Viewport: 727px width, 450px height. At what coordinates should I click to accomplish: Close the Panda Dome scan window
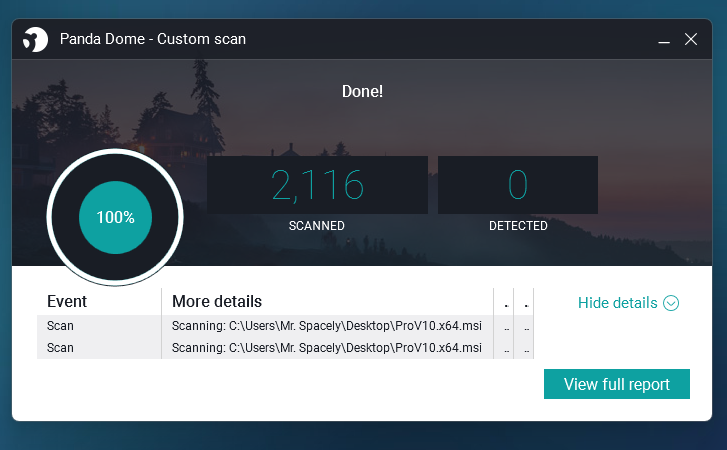point(691,39)
